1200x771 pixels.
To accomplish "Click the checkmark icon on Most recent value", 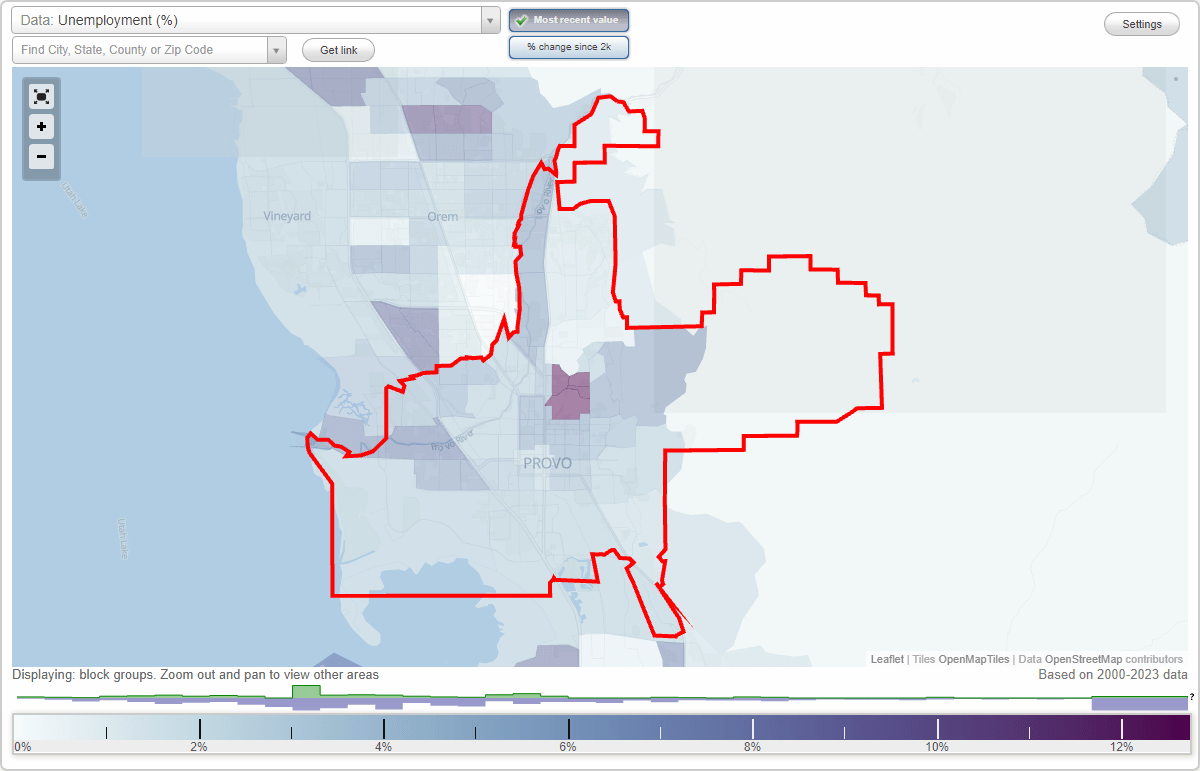I will pyautogui.click(x=524, y=20).
